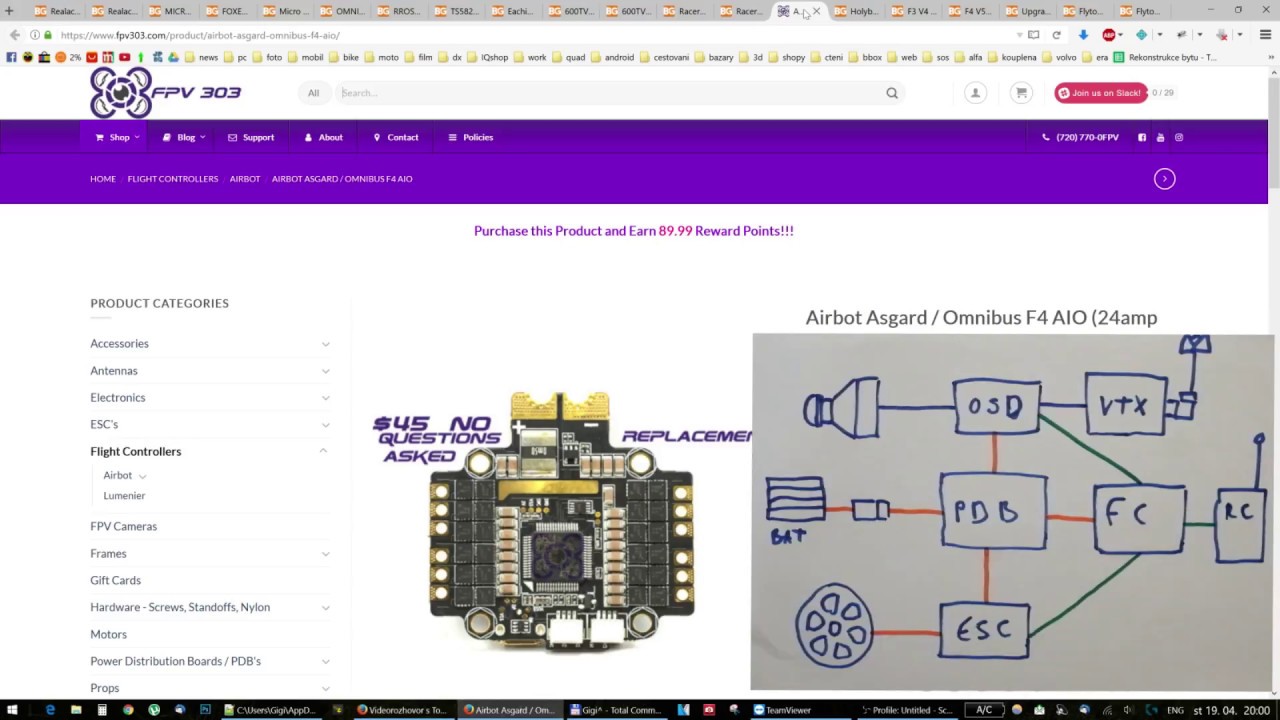This screenshot has height=720, width=1280.
Task: Expand the Electronics category chevron
Action: click(325, 398)
